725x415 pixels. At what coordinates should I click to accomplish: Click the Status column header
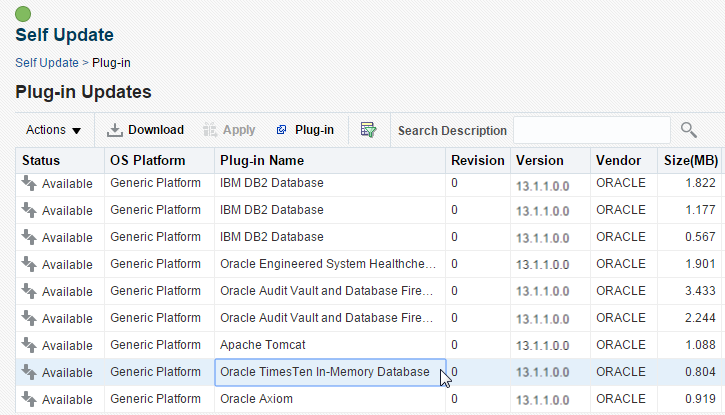tap(41, 160)
